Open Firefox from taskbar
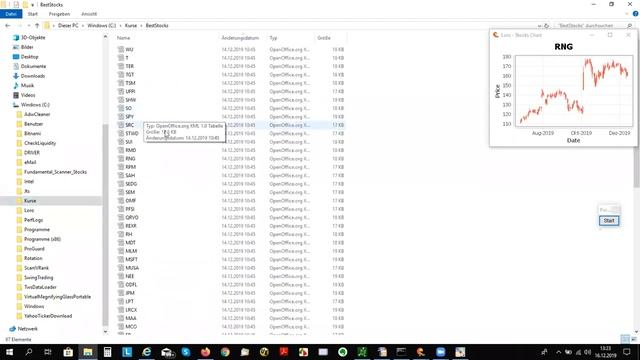The image size is (640, 360). coord(205,352)
